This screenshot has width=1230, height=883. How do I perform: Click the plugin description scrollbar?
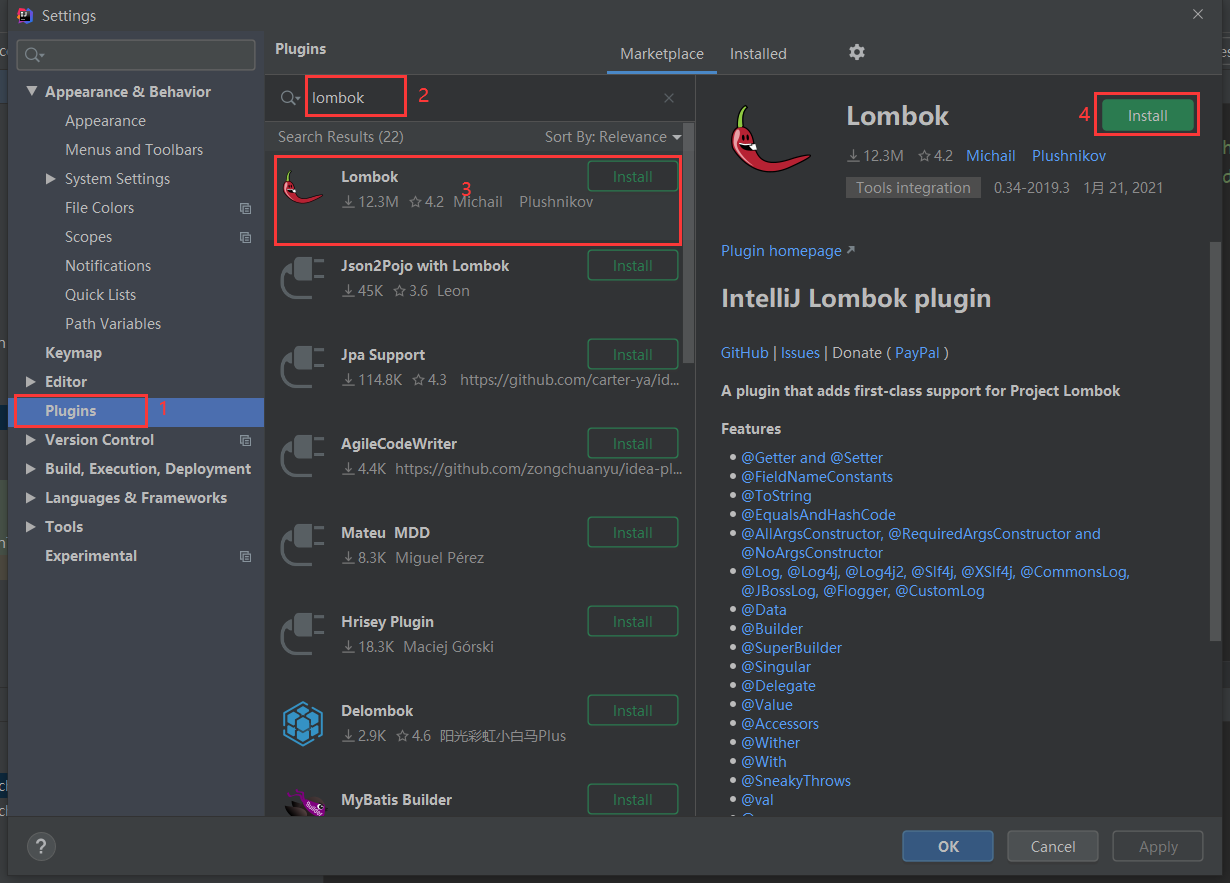[1215, 440]
